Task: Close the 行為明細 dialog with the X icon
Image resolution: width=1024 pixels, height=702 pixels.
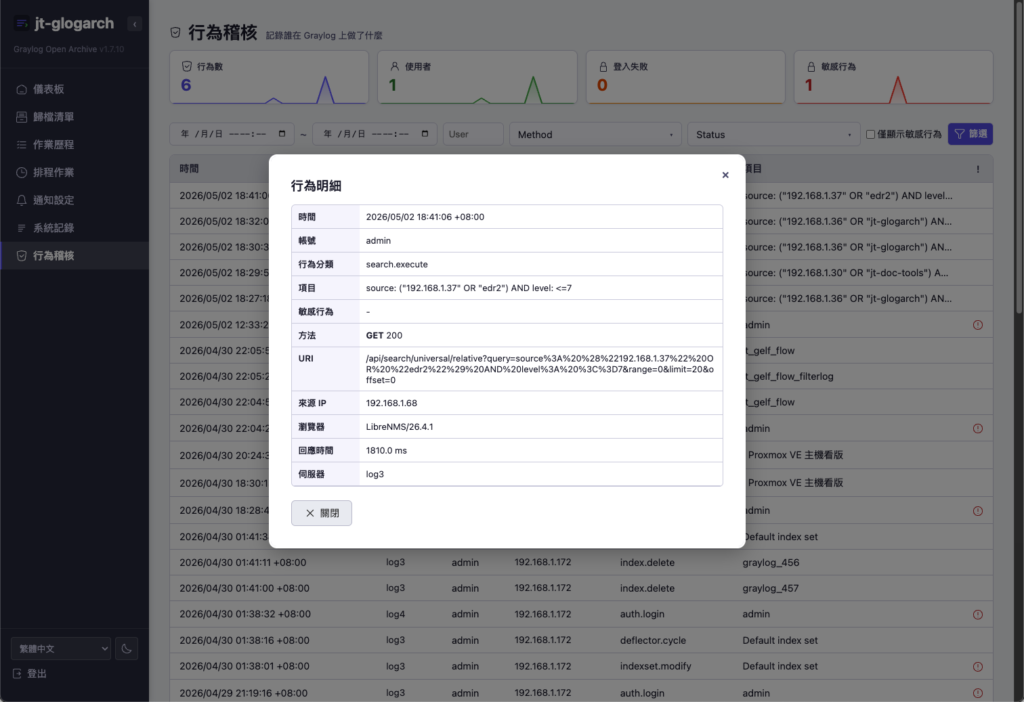Action: coord(725,175)
